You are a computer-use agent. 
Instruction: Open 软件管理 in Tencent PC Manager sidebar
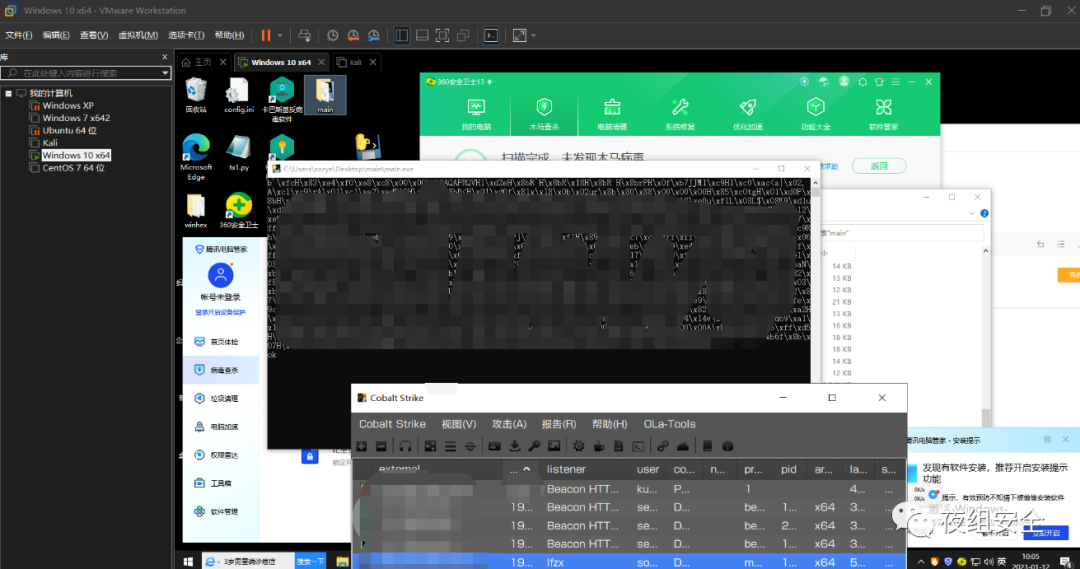click(218, 511)
